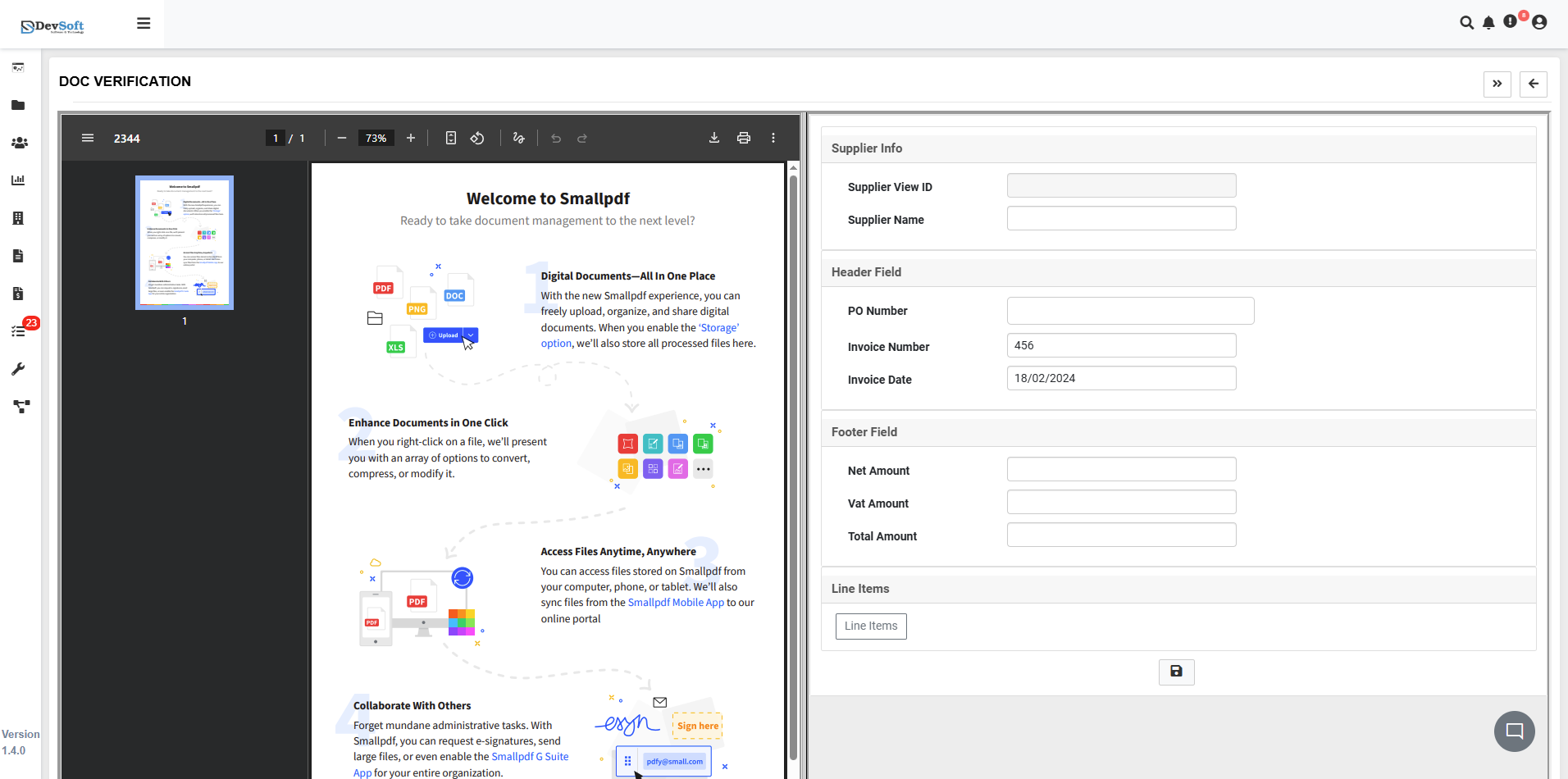The image size is (1568, 779).
Task: Click the fit to page icon
Action: [451, 138]
